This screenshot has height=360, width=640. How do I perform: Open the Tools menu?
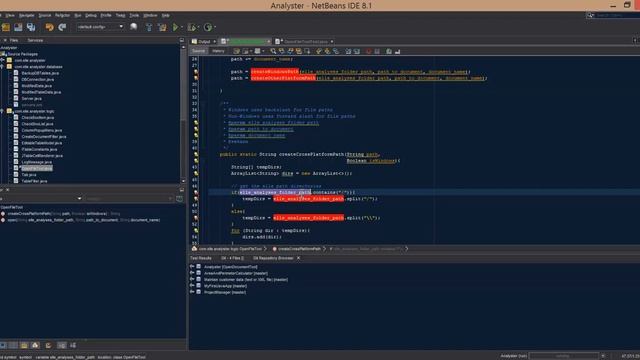tap(134, 16)
